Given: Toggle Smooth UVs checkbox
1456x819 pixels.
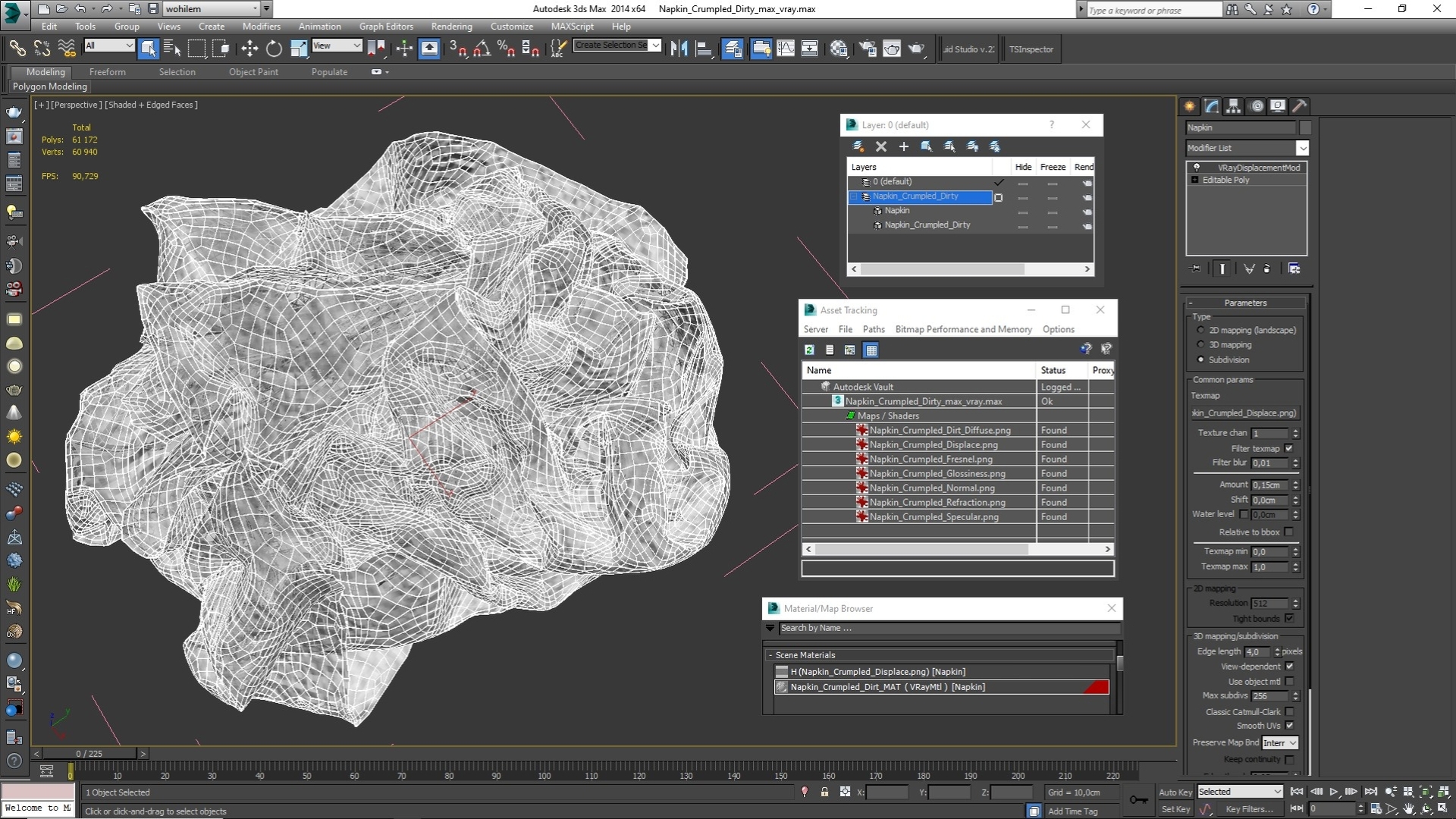Looking at the screenshot, I should pyautogui.click(x=1288, y=726).
